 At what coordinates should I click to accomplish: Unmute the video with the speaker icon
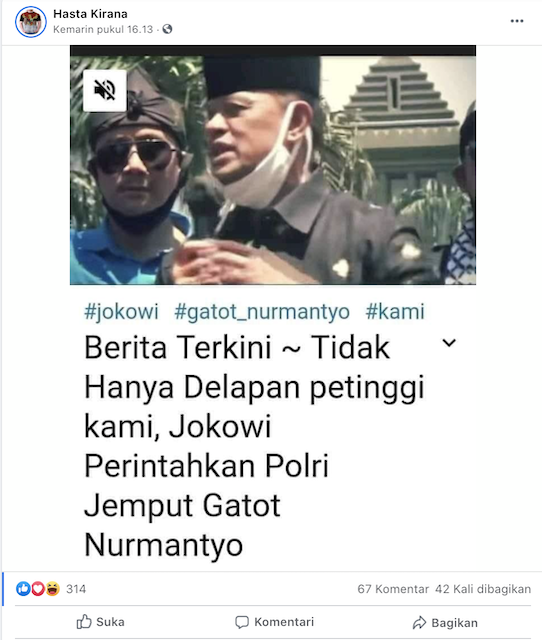105,90
